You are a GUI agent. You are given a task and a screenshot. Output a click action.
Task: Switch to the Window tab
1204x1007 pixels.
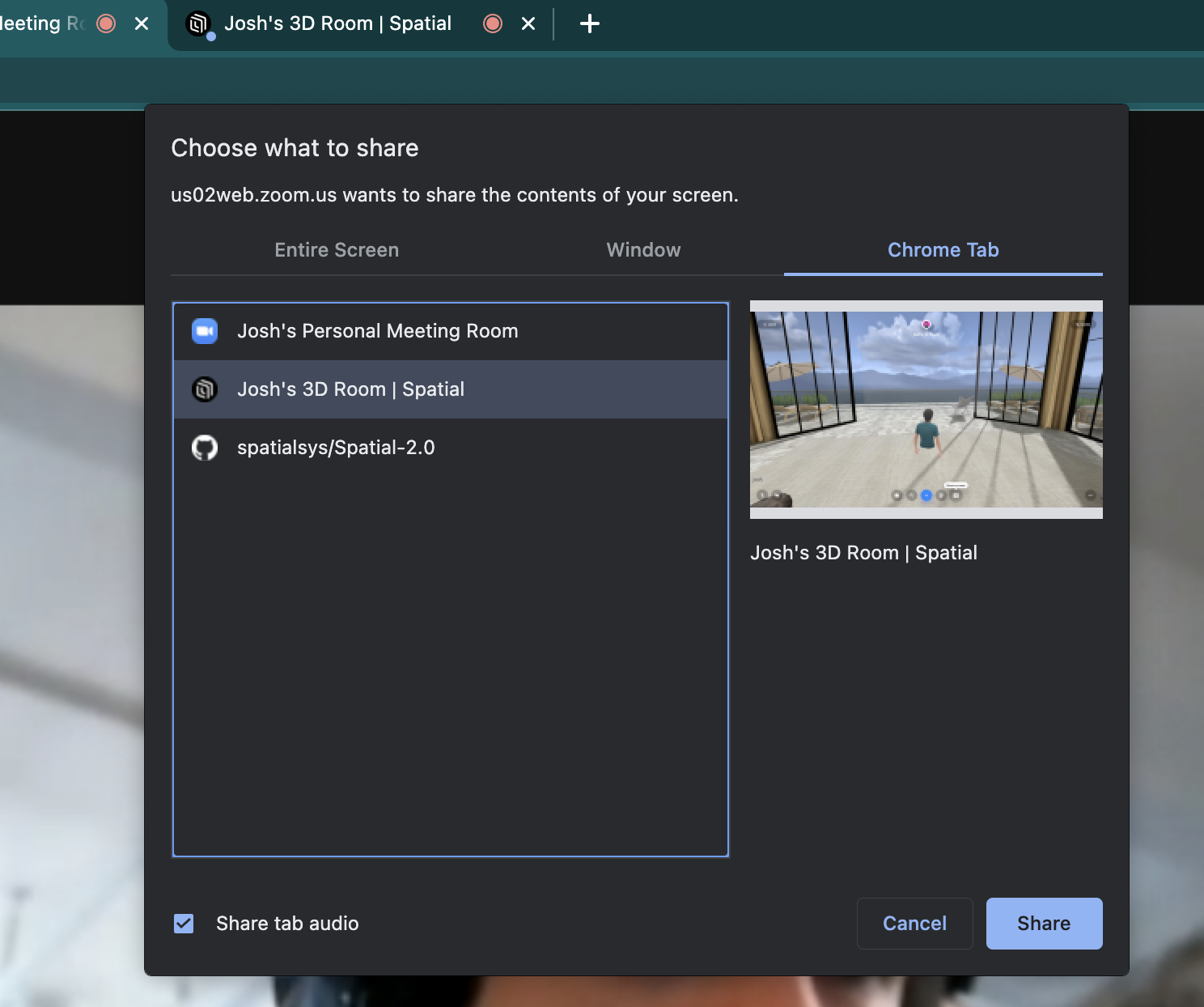(x=644, y=250)
